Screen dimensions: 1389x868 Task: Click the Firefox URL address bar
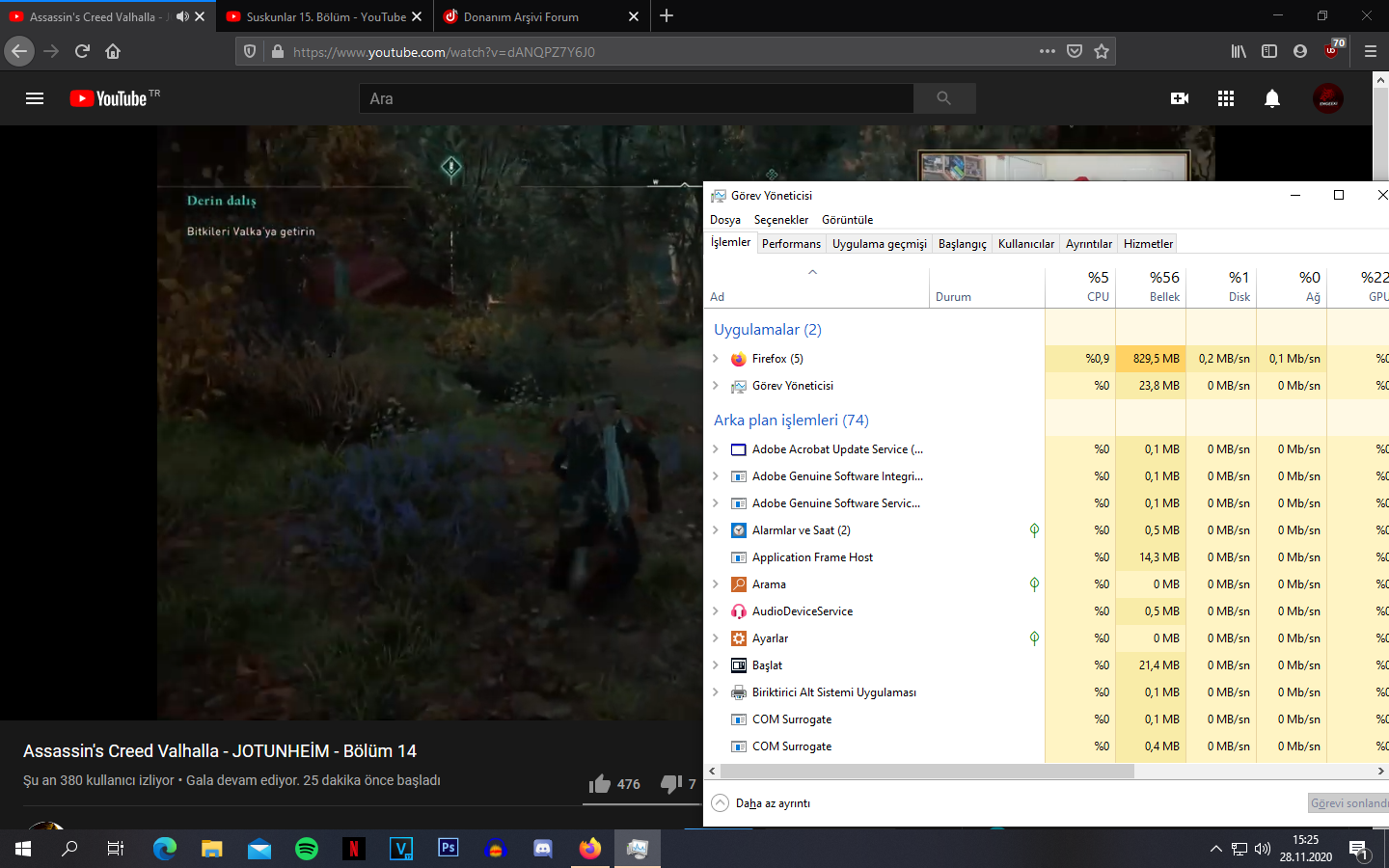click(x=662, y=51)
